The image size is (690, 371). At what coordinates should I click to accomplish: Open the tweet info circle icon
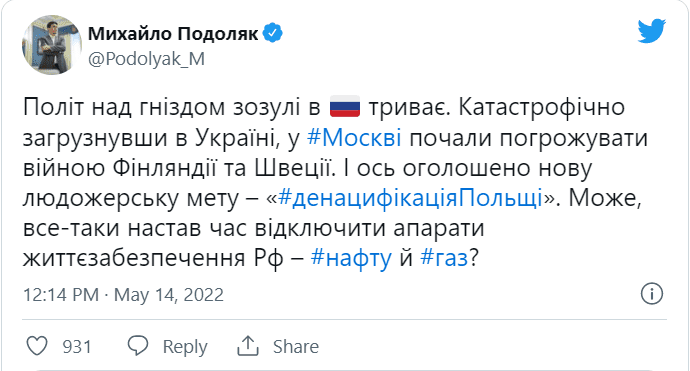[652, 294]
